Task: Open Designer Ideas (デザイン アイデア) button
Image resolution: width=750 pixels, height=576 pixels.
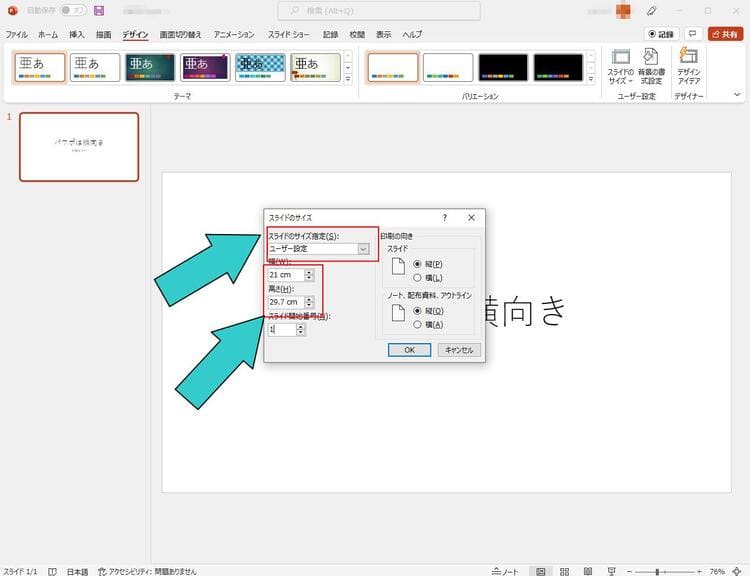Action: (x=688, y=66)
